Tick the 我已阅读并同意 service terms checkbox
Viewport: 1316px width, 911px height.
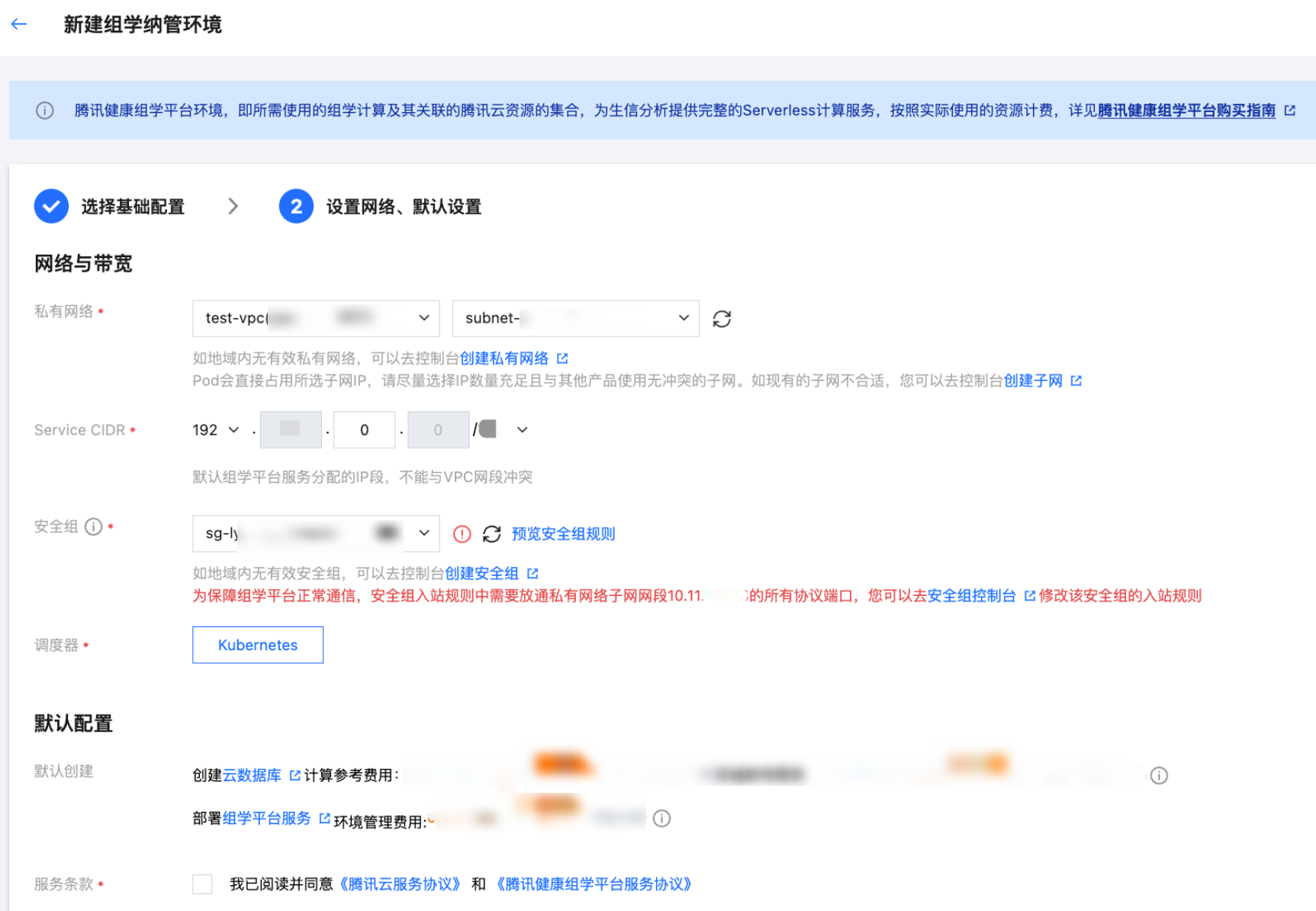[202, 884]
